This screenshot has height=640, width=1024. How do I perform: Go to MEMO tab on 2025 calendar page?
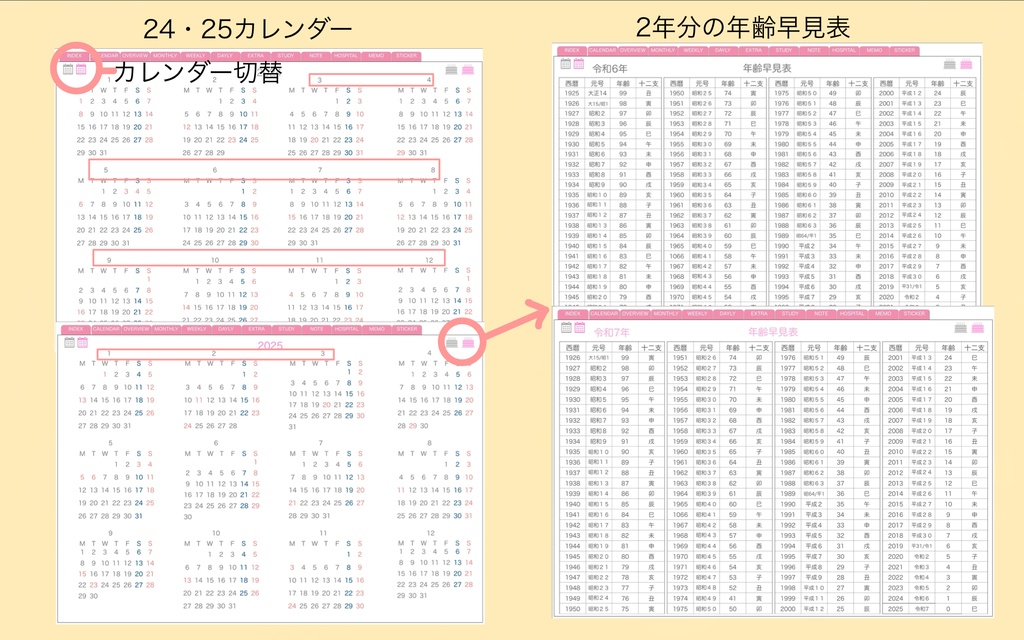[x=377, y=329]
